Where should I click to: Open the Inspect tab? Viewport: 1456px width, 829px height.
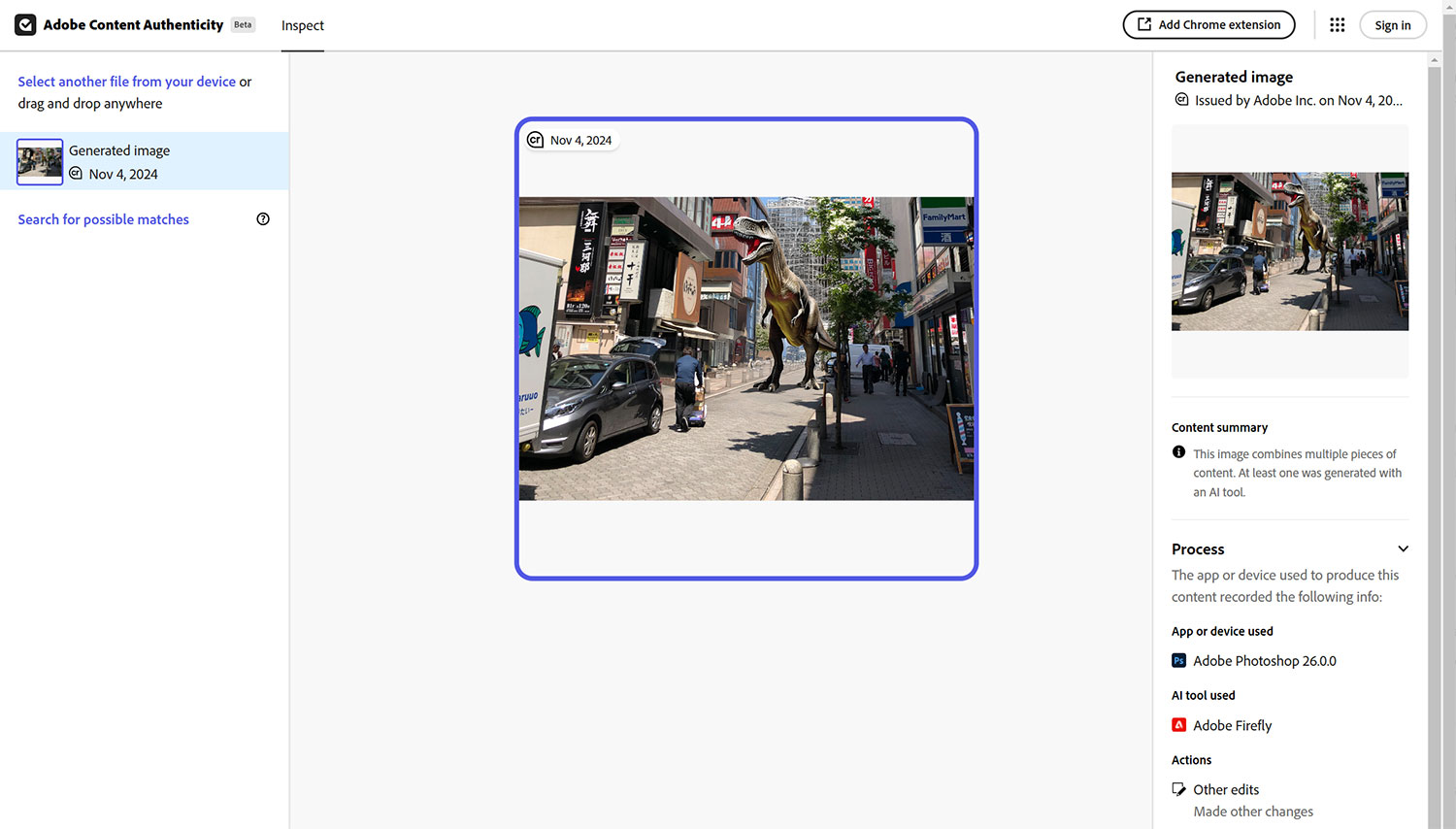click(x=303, y=26)
